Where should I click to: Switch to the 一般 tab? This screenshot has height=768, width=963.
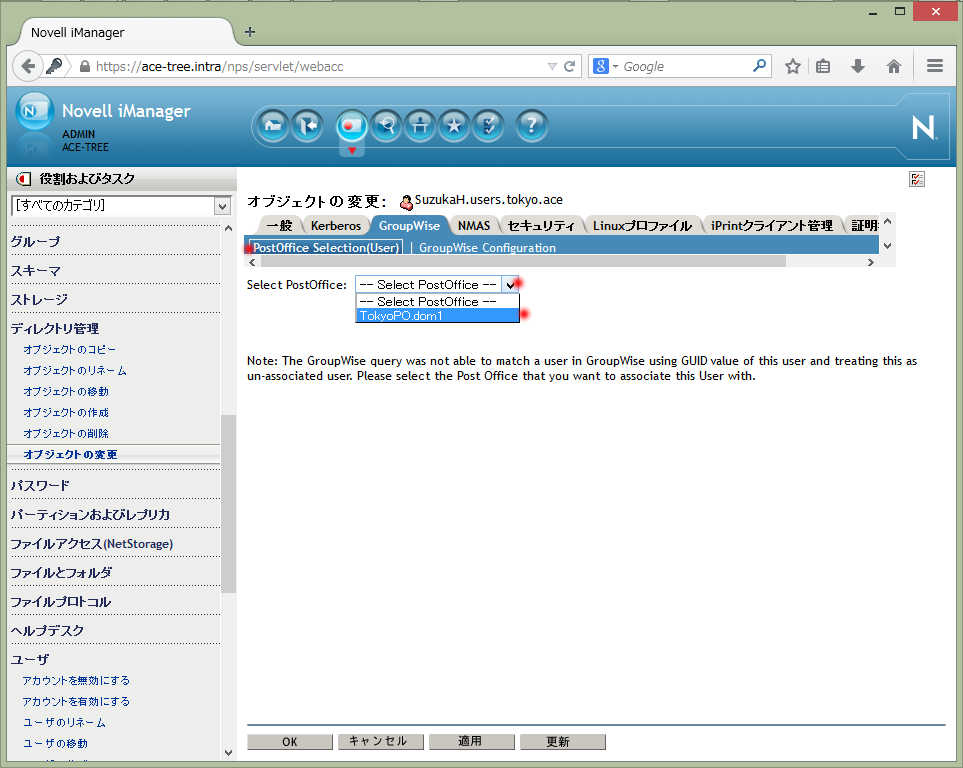[x=279, y=225]
